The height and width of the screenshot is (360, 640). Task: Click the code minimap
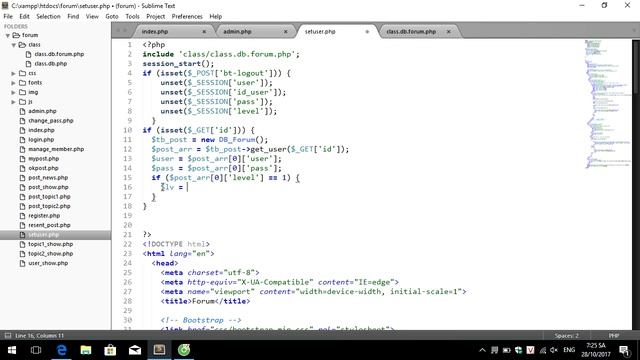tap(607, 104)
